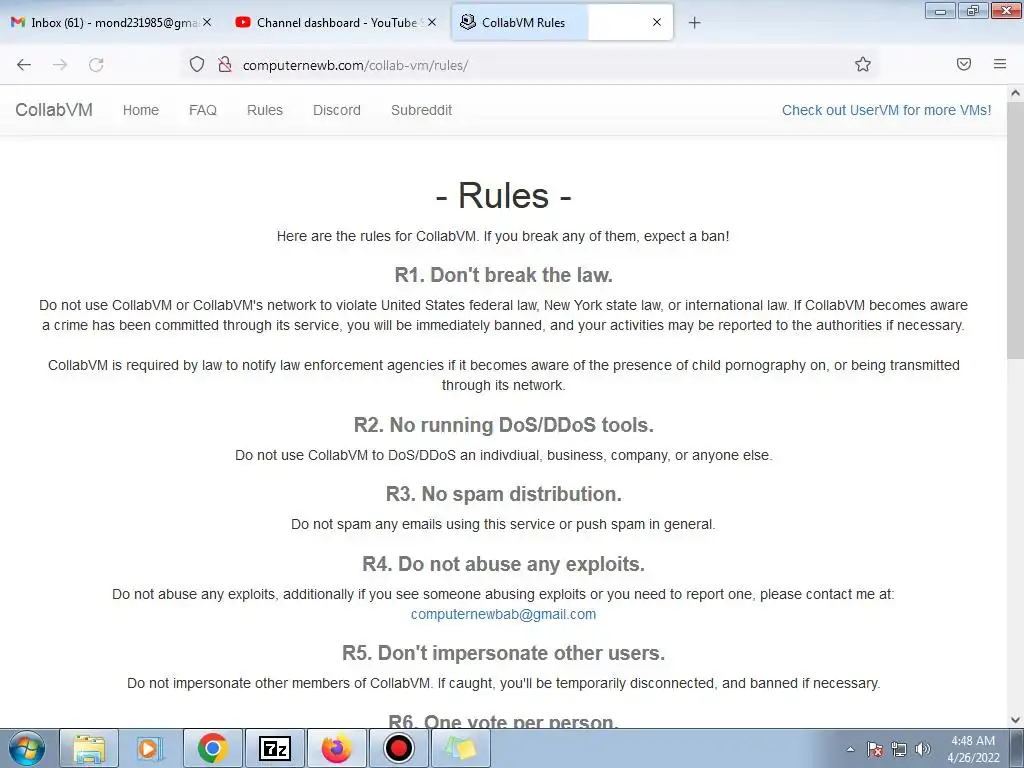Open Google Chrome from the taskbar

[212, 748]
